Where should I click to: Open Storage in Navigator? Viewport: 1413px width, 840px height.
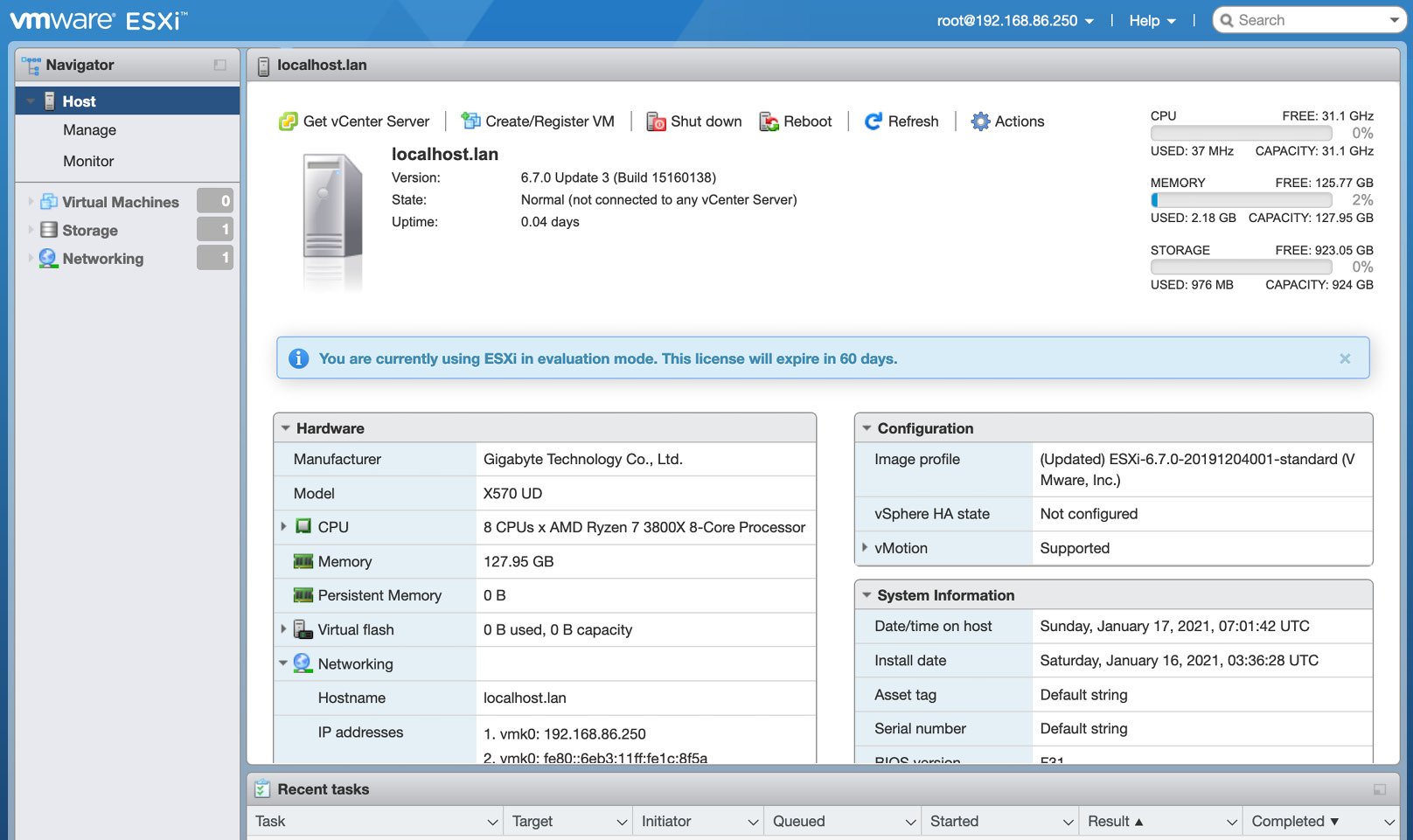[90, 230]
